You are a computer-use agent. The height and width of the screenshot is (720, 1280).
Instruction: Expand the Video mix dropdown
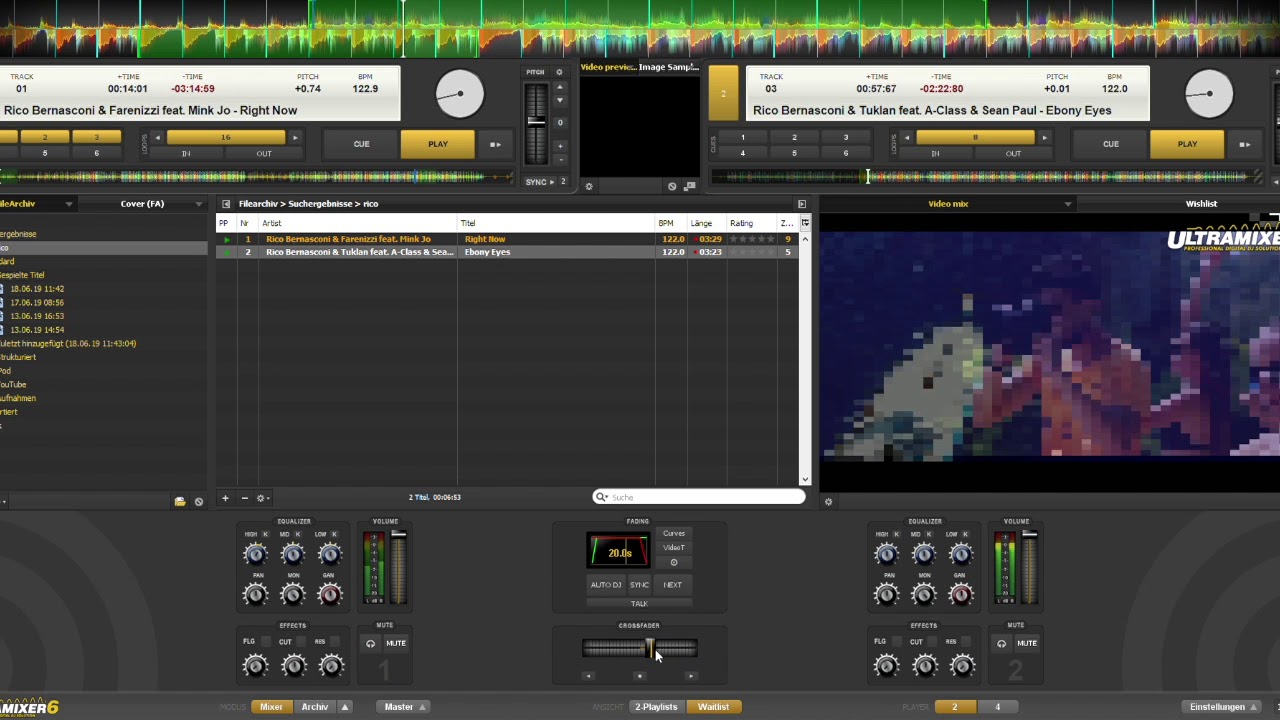tap(1067, 204)
